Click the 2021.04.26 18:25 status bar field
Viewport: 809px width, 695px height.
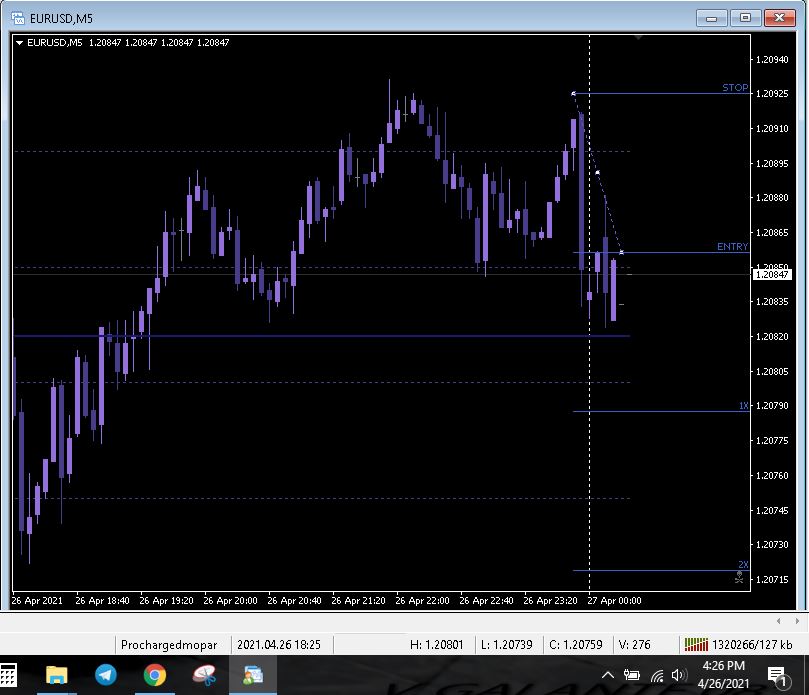[x=279, y=645]
